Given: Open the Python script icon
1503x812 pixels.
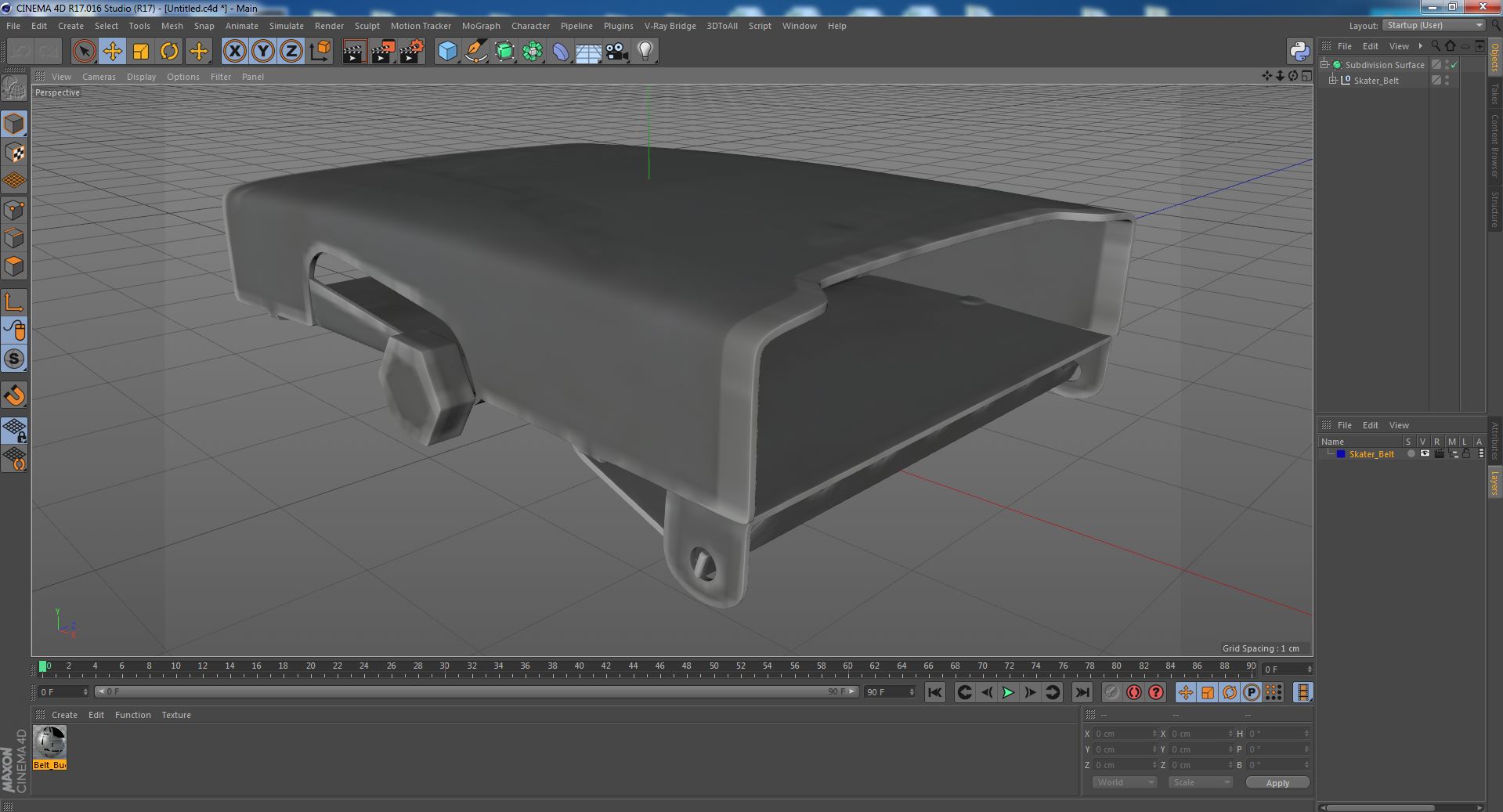Looking at the screenshot, I should [1299, 52].
